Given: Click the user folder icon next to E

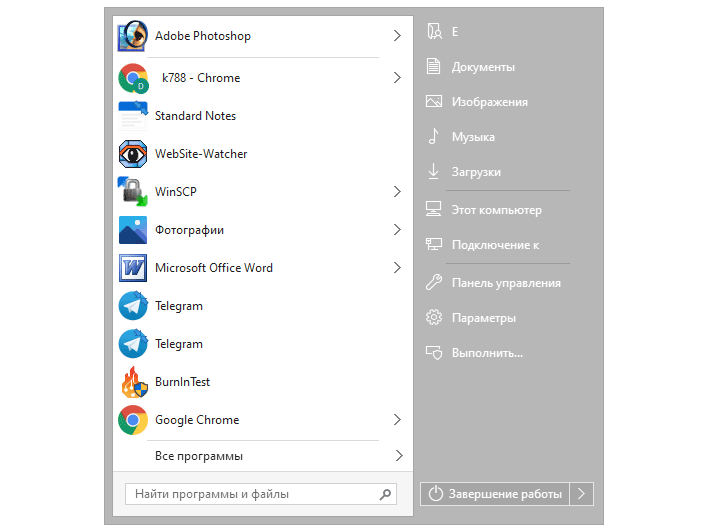Looking at the screenshot, I should click(434, 32).
